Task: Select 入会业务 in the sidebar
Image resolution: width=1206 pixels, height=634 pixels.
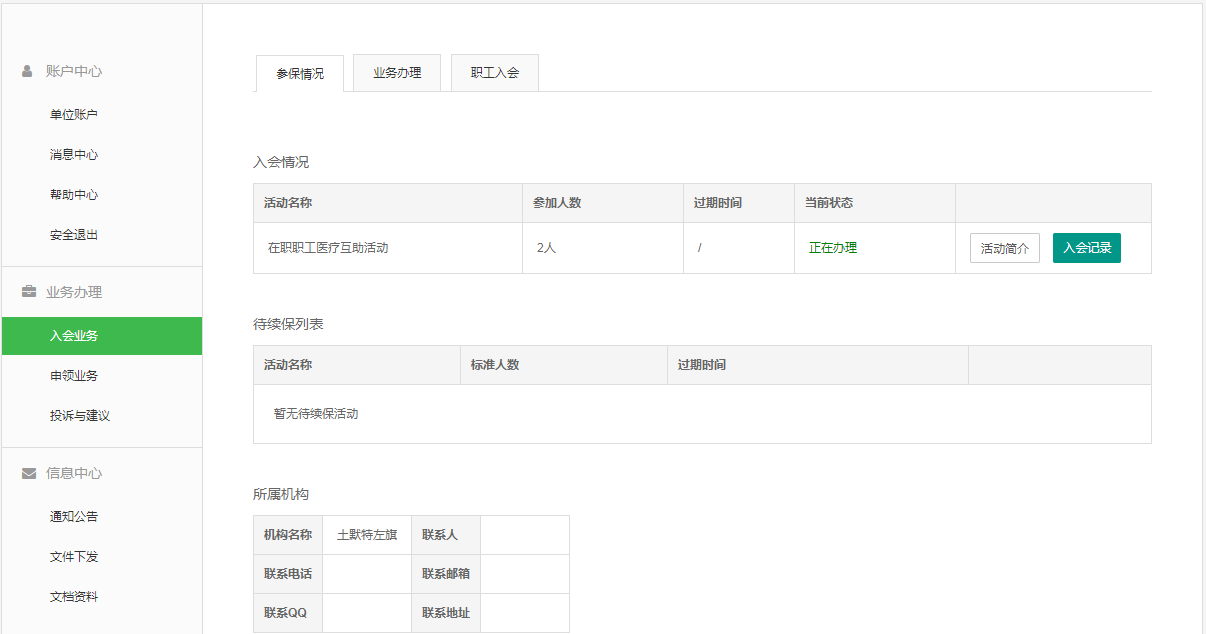Action: [74, 336]
